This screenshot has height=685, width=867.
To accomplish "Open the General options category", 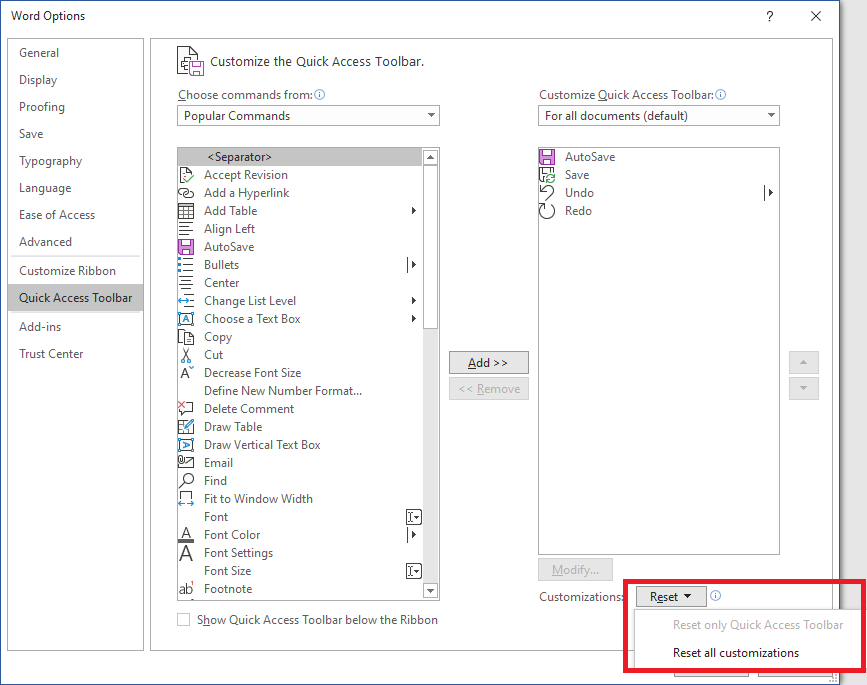I will coord(75,53).
